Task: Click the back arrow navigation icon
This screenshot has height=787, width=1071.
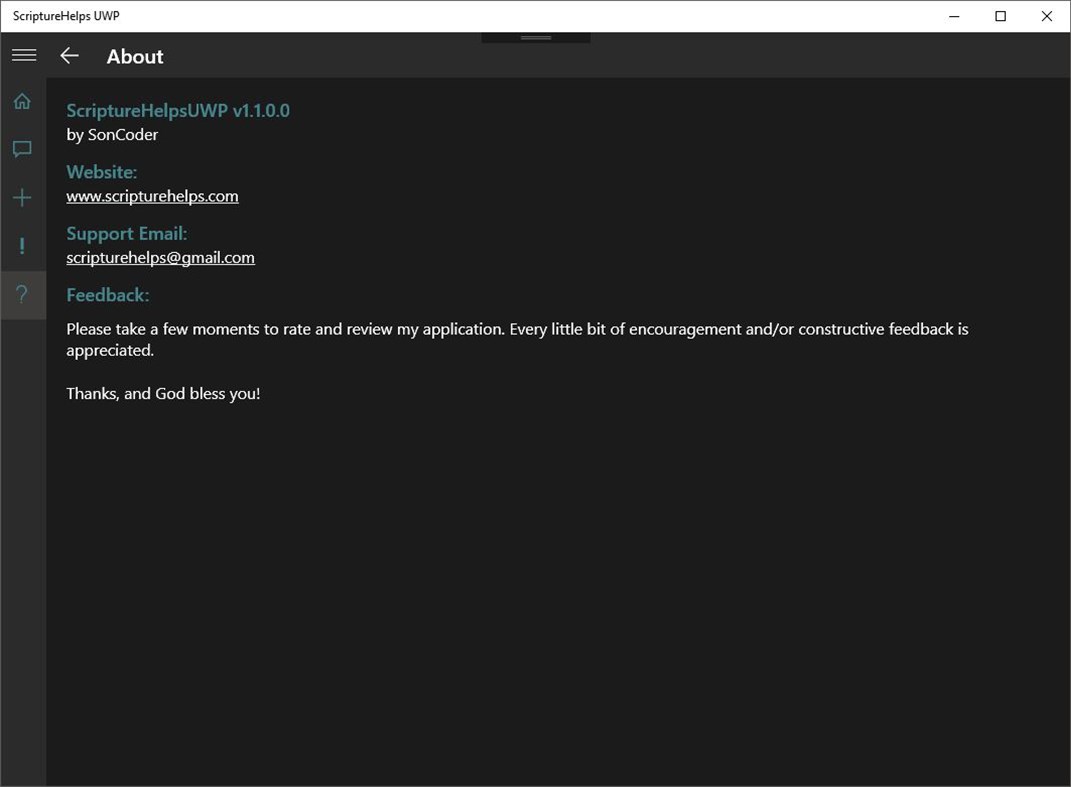Action: click(x=68, y=56)
